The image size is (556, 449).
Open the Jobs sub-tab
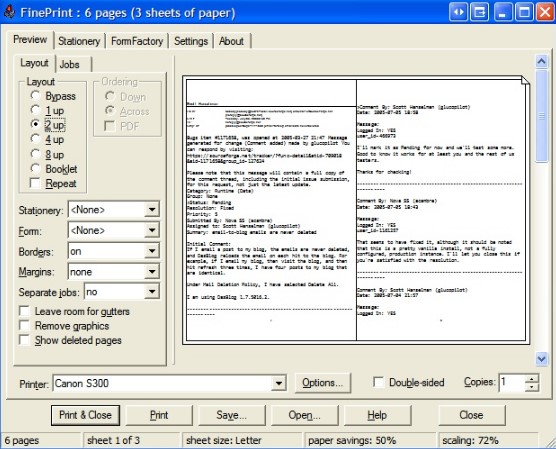coord(70,65)
